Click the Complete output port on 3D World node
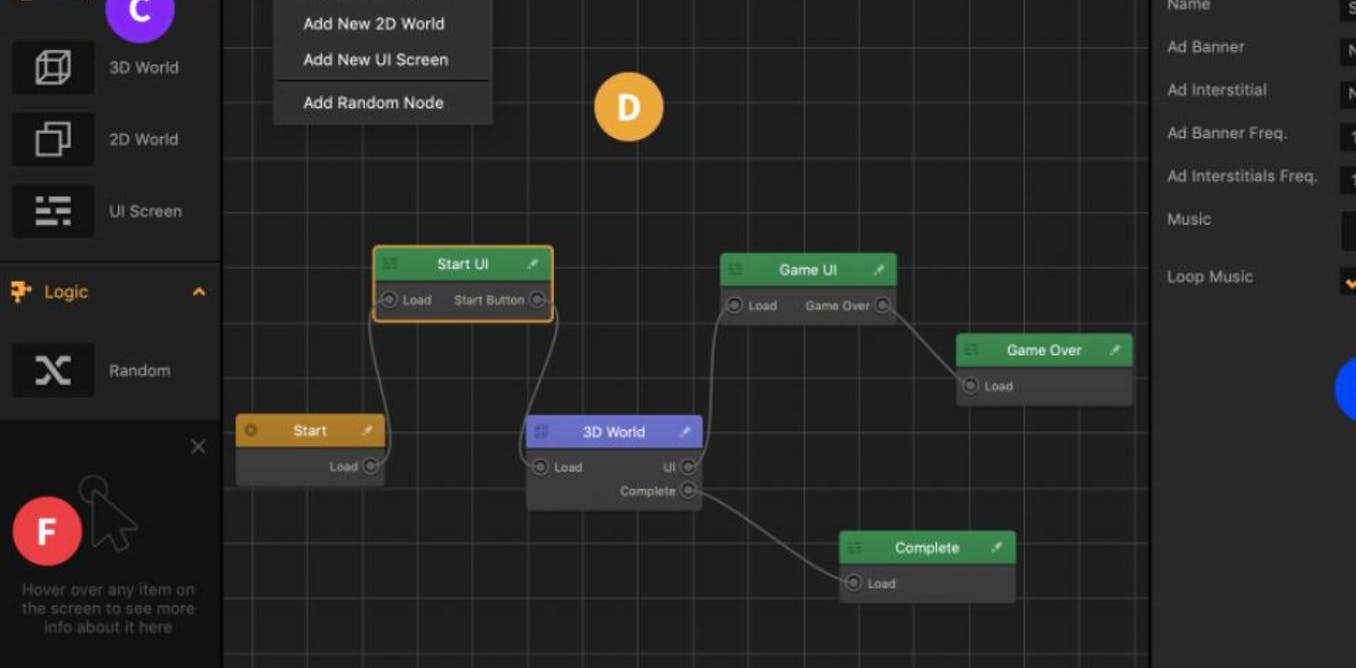 [688, 490]
